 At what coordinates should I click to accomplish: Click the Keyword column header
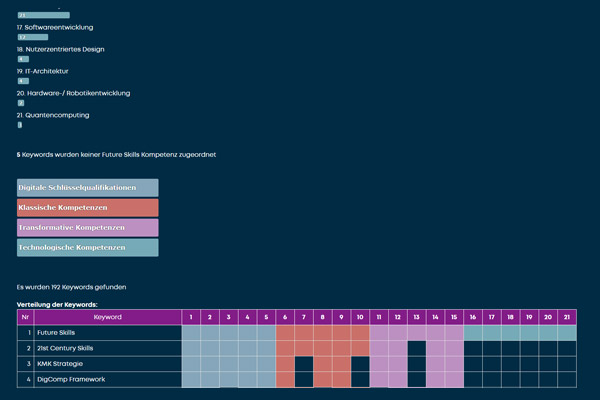click(107, 317)
